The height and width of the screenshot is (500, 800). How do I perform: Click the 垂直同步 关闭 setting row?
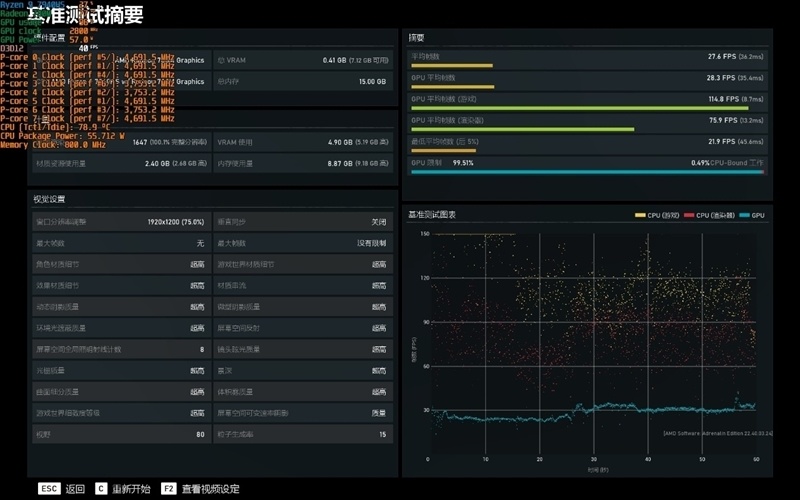tap(303, 222)
